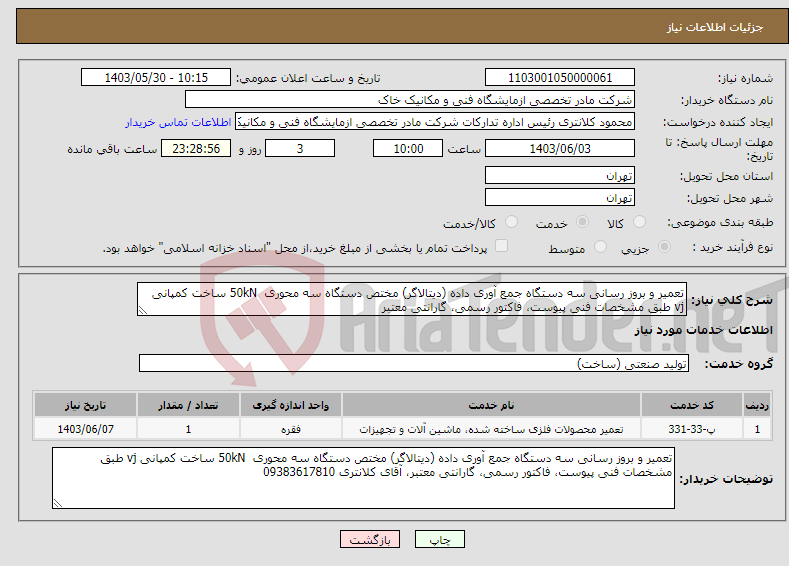Click the تعداد / مقدار column header

tap(188, 405)
